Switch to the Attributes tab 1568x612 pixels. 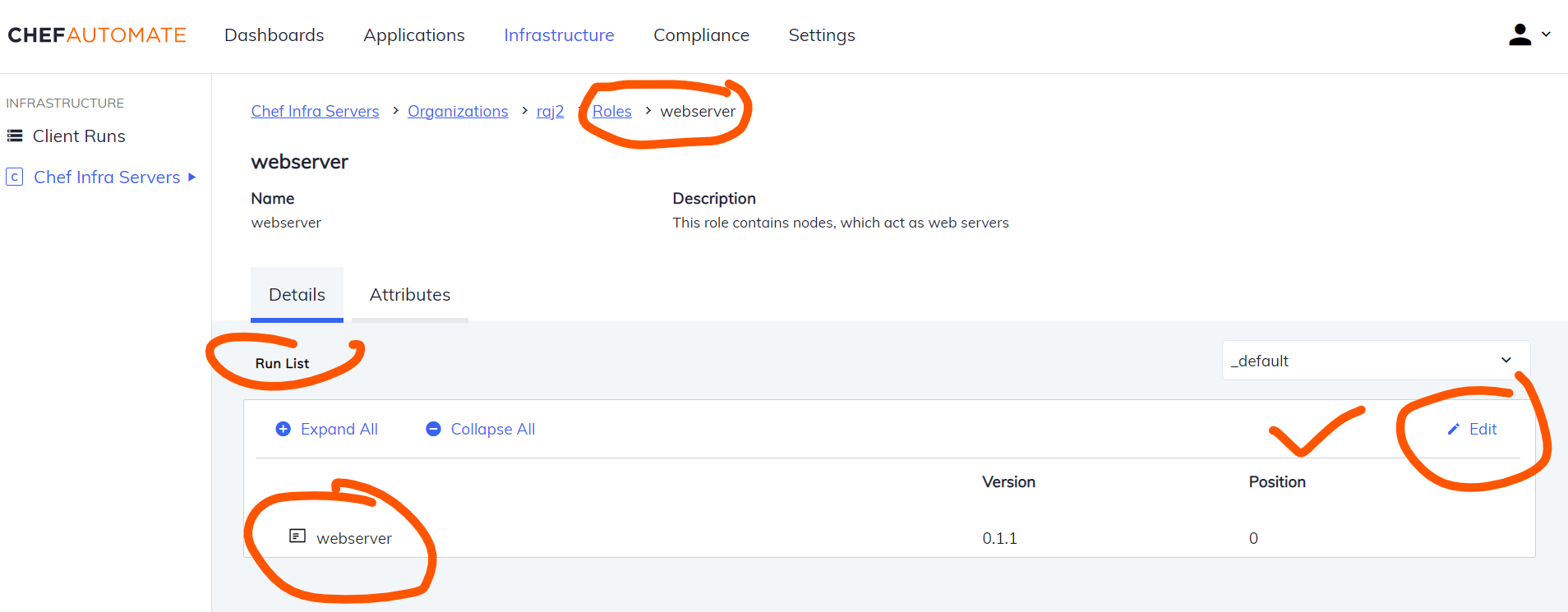(x=410, y=295)
